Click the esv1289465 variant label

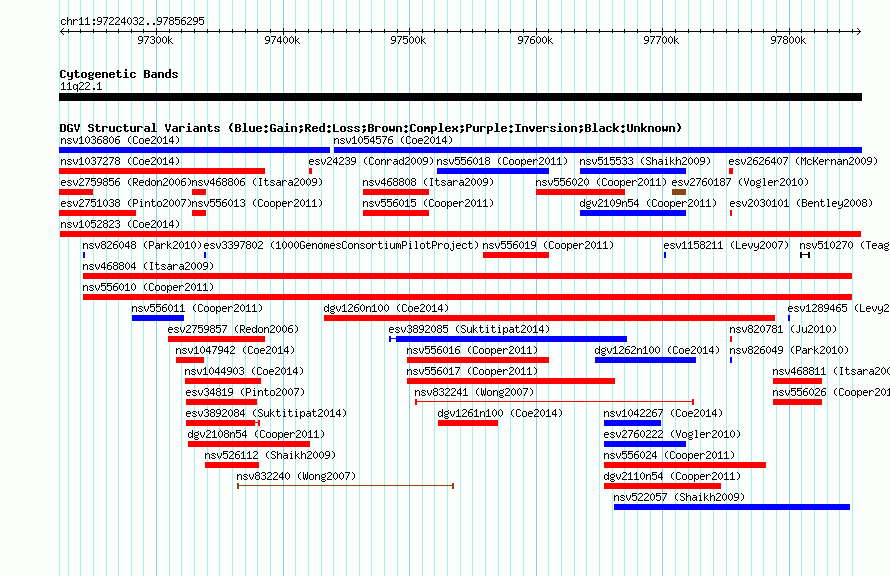[838, 308]
